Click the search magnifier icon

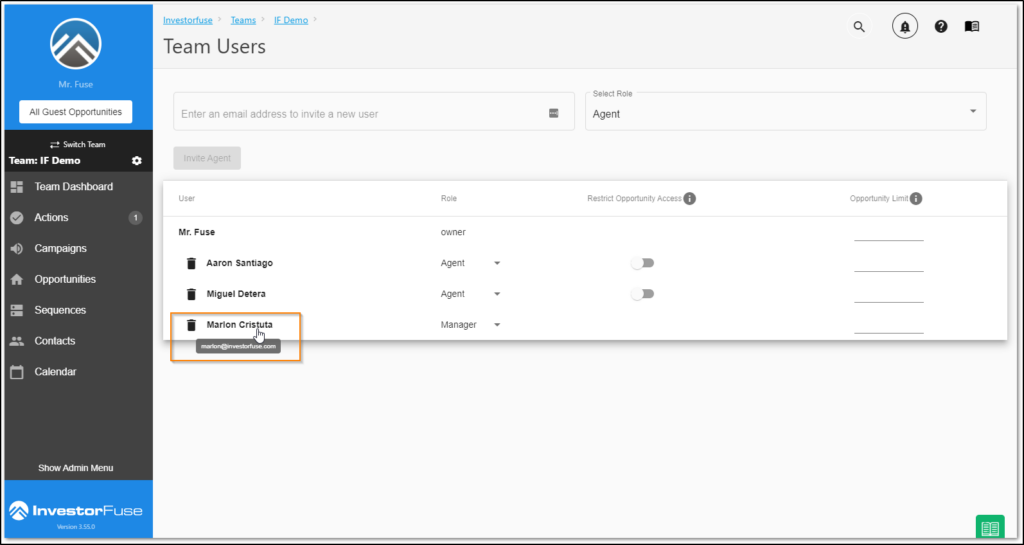click(859, 27)
